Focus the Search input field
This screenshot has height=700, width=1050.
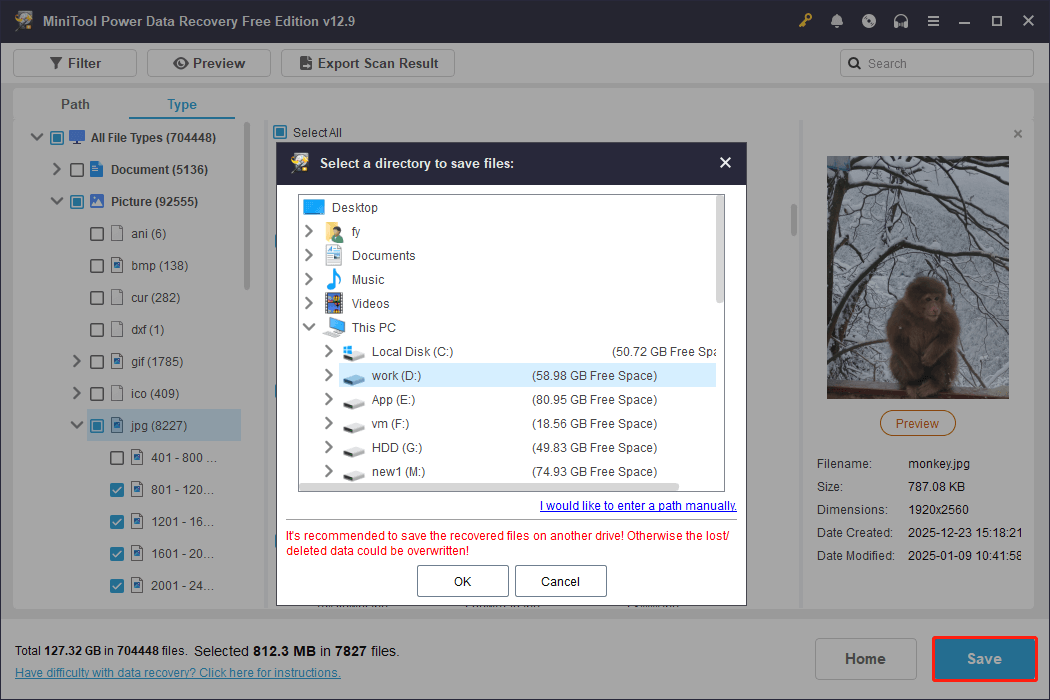click(x=937, y=63)
